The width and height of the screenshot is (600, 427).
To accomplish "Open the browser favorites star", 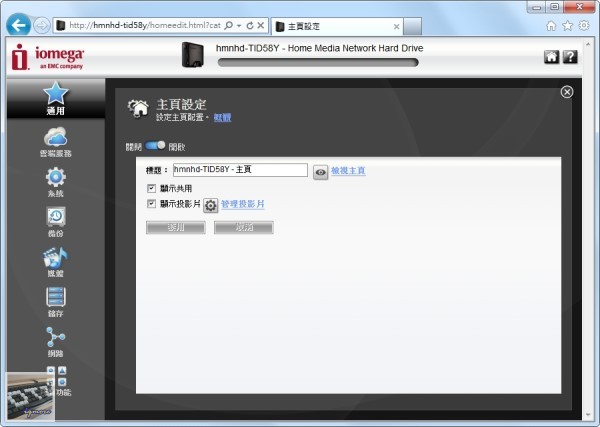I will [567, 26].
